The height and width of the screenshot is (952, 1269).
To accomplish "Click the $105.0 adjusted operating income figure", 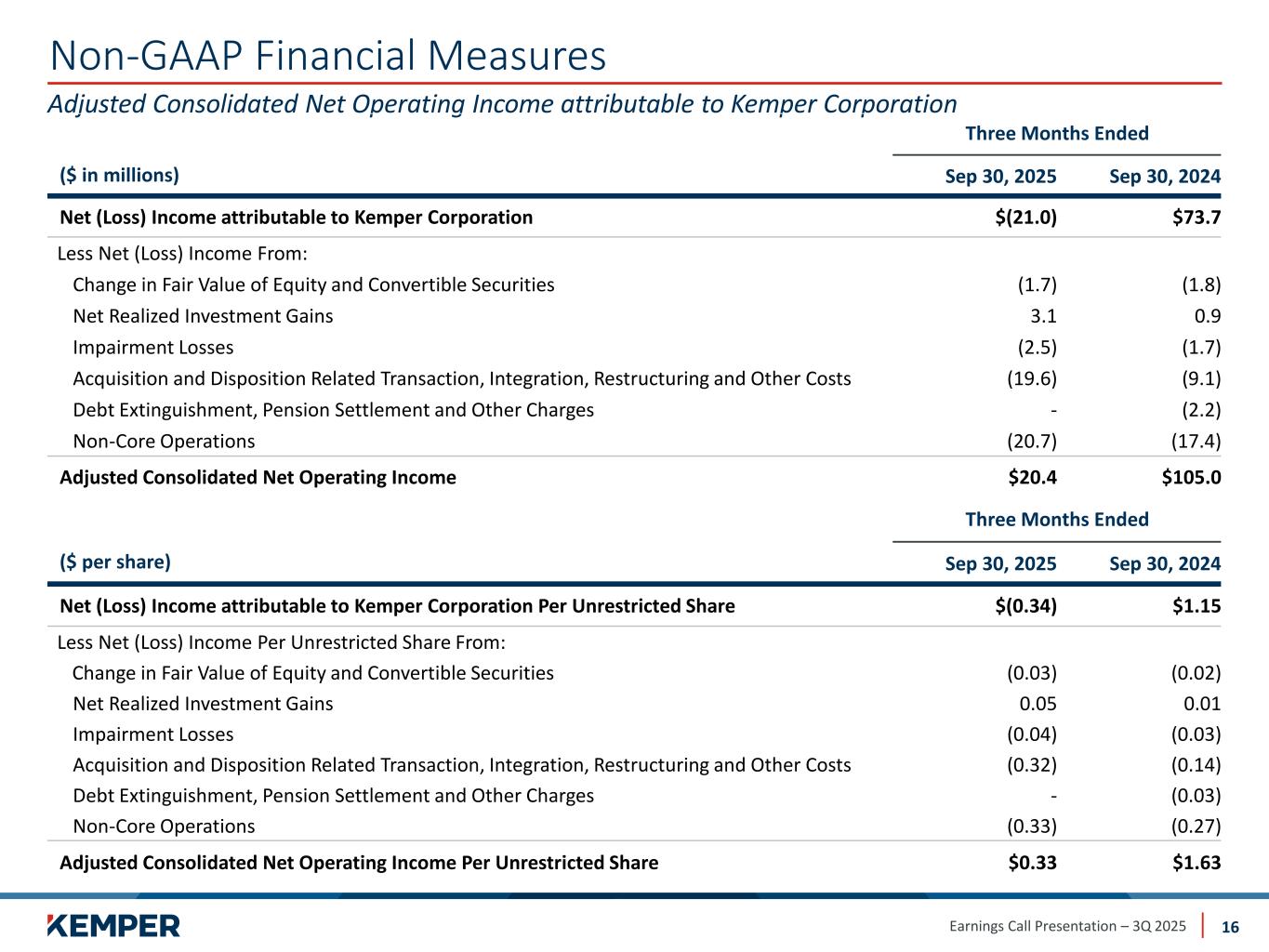I will click(1191, 478).
